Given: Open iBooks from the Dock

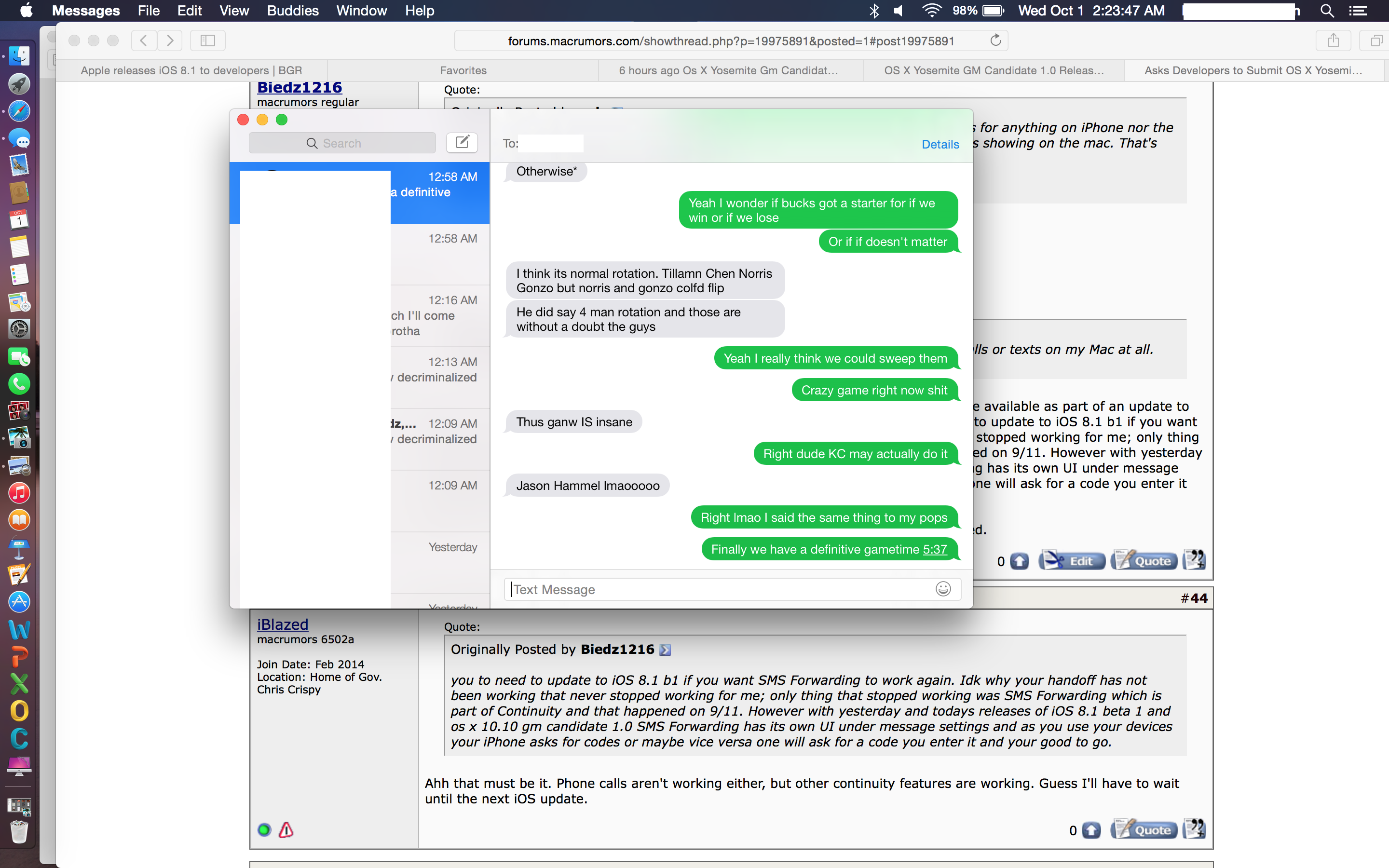Looking at the screenshot, I should (x=19, y=520).
